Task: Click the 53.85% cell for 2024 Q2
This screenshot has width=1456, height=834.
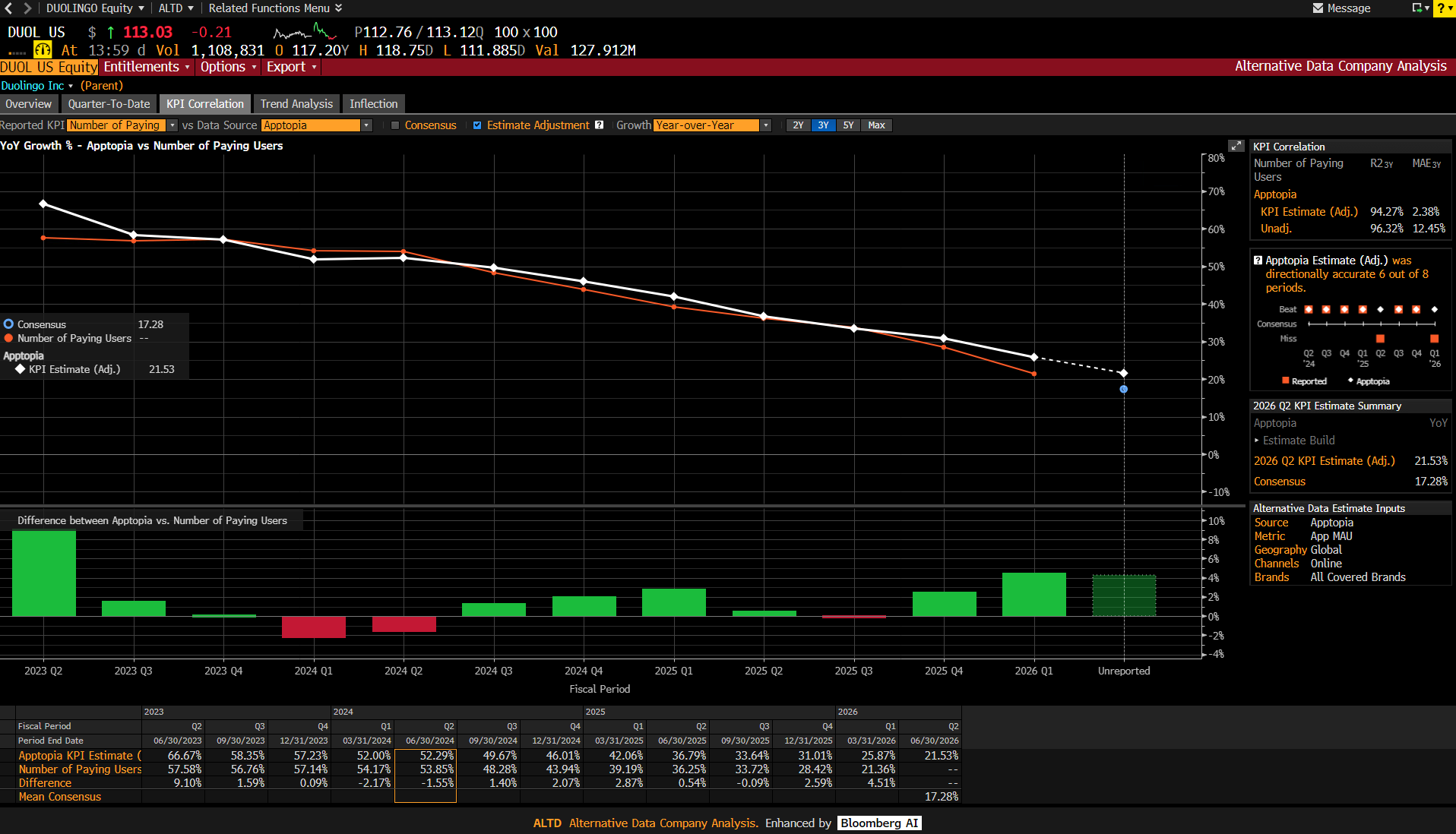Action: (426, 769)
